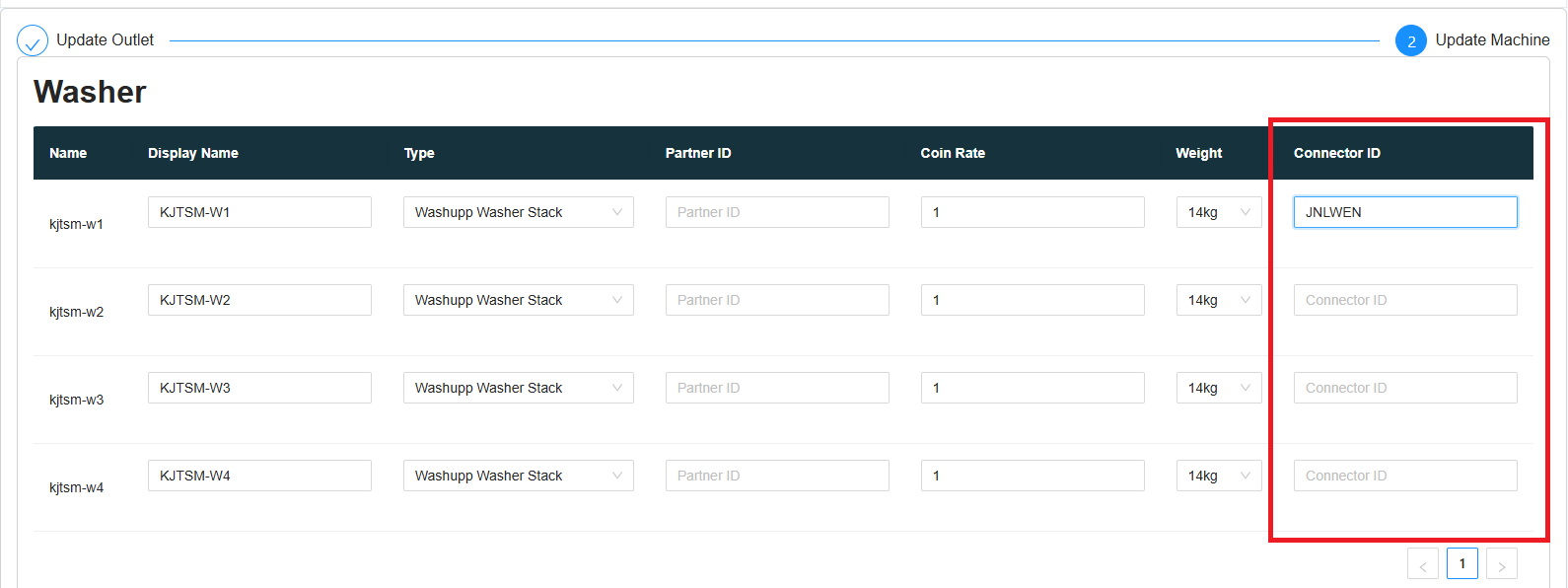Open 14kg Weight dropdown for kjtsm-w4
Image resolution: width=1568 pixels, height=588 pixels.
[1219, 476]
